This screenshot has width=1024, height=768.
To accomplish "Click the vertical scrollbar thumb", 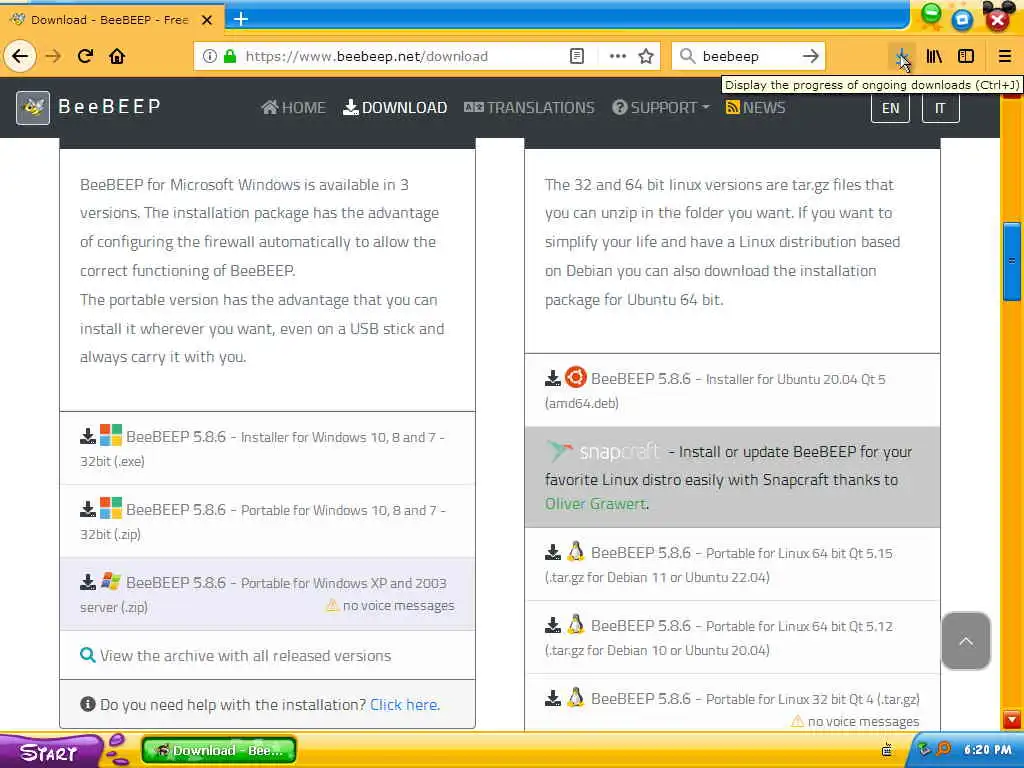I will 1012,261.
